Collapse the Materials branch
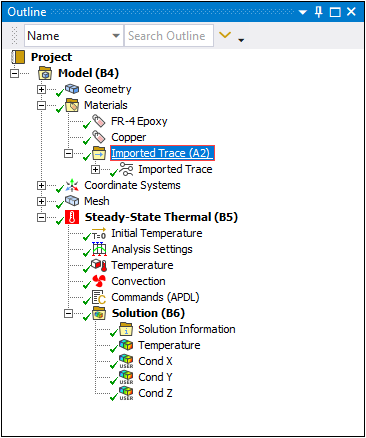This screenshot has height=438, width=366. [x=41, y=105]
